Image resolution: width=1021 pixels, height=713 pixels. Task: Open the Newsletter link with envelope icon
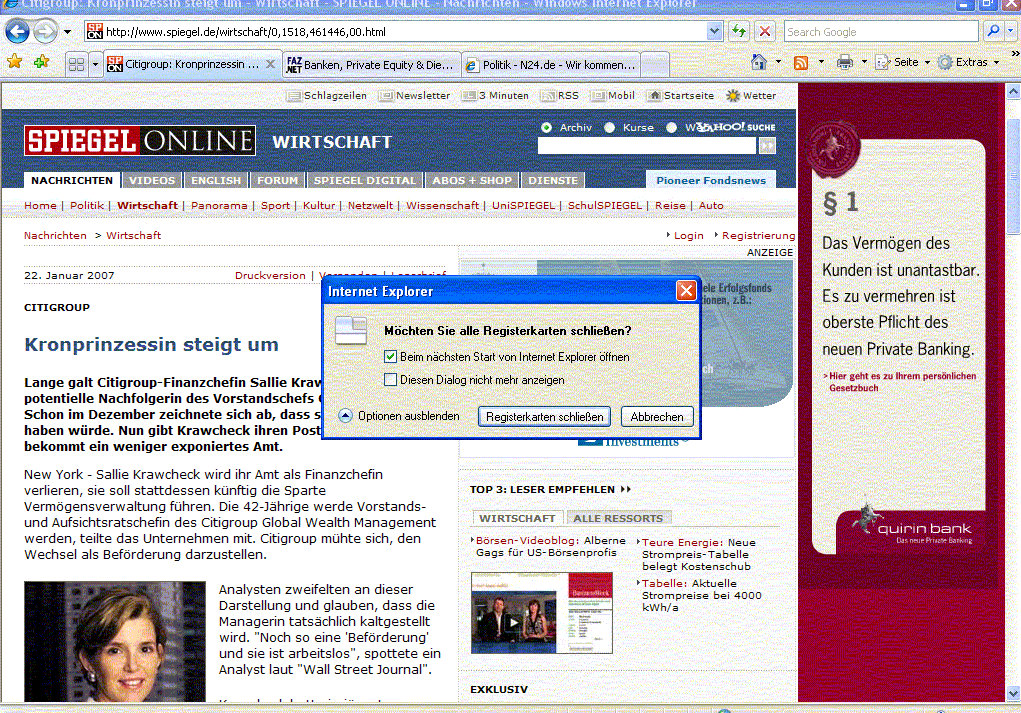(x=415, y=95)
